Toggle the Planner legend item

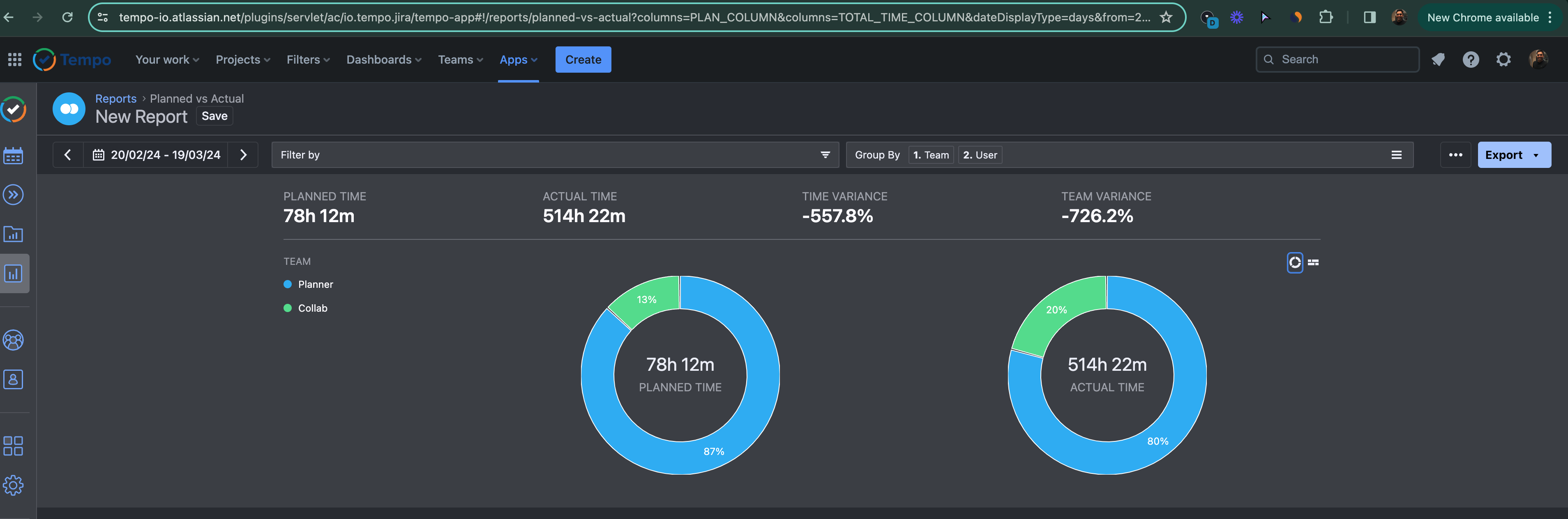(x=315, y=284)
